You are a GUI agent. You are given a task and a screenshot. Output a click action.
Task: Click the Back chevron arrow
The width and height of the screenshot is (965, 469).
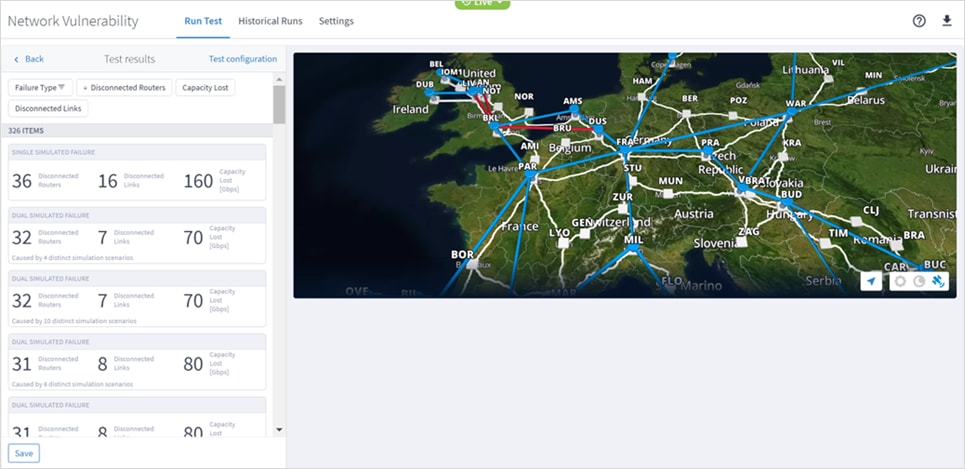[17, 59]
